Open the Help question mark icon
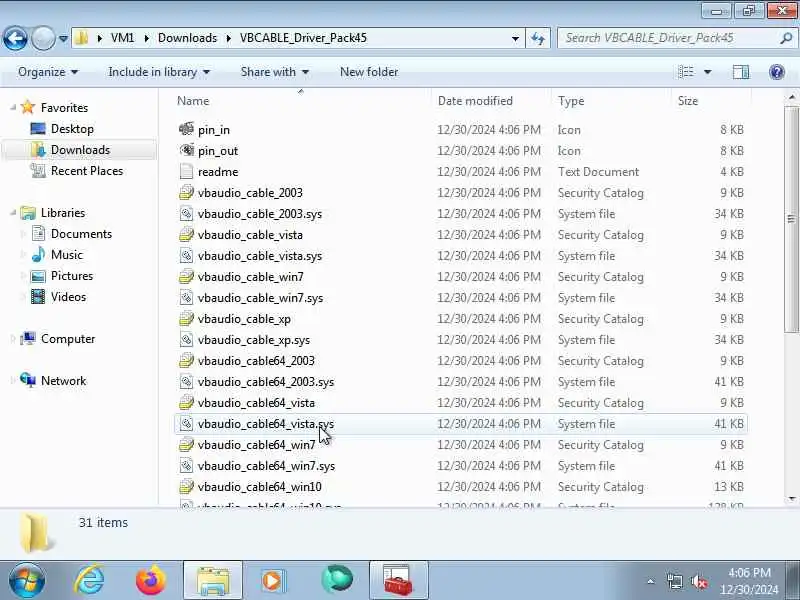800x600 pixels. pos(777,72)
